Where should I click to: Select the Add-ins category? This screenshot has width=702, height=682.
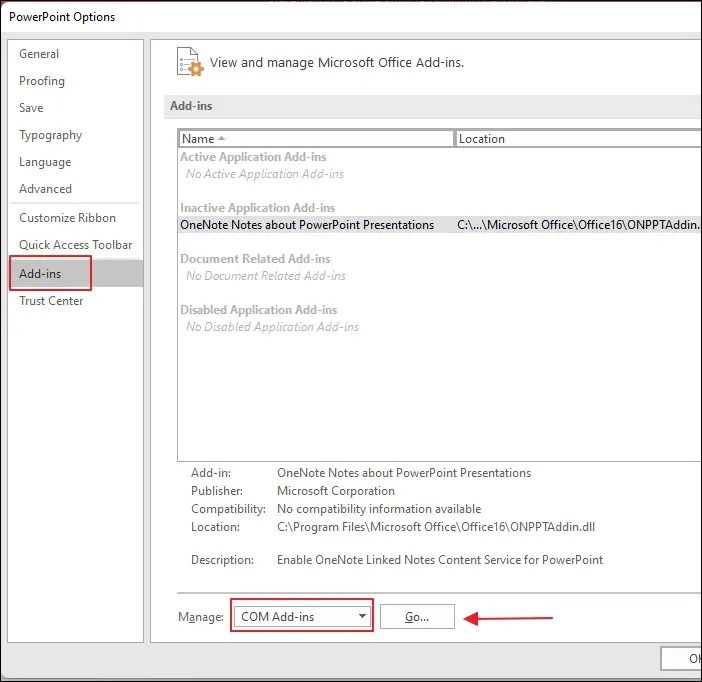click(x=76, y=274)
